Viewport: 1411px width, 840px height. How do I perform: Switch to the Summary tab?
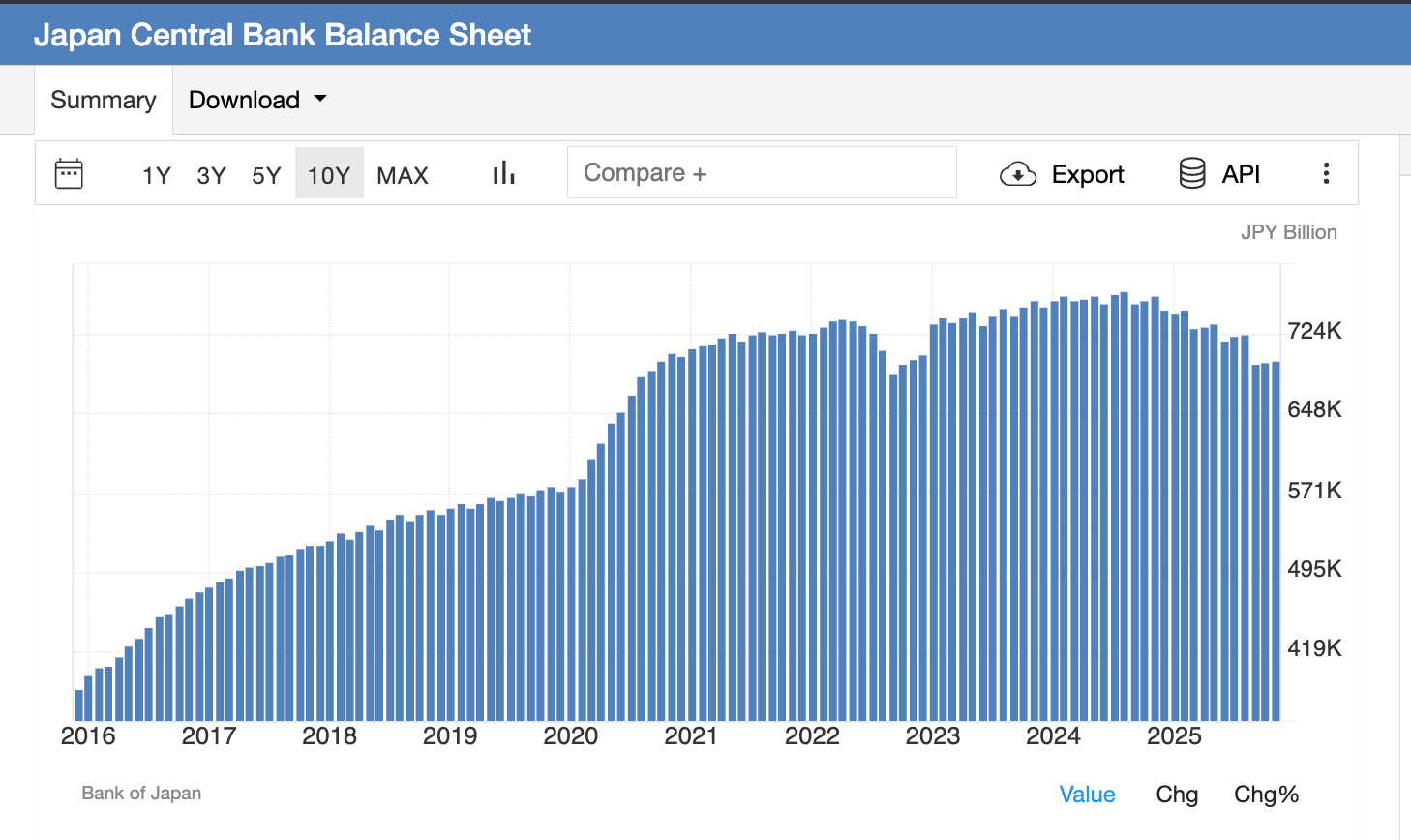(x=103, y=99)
